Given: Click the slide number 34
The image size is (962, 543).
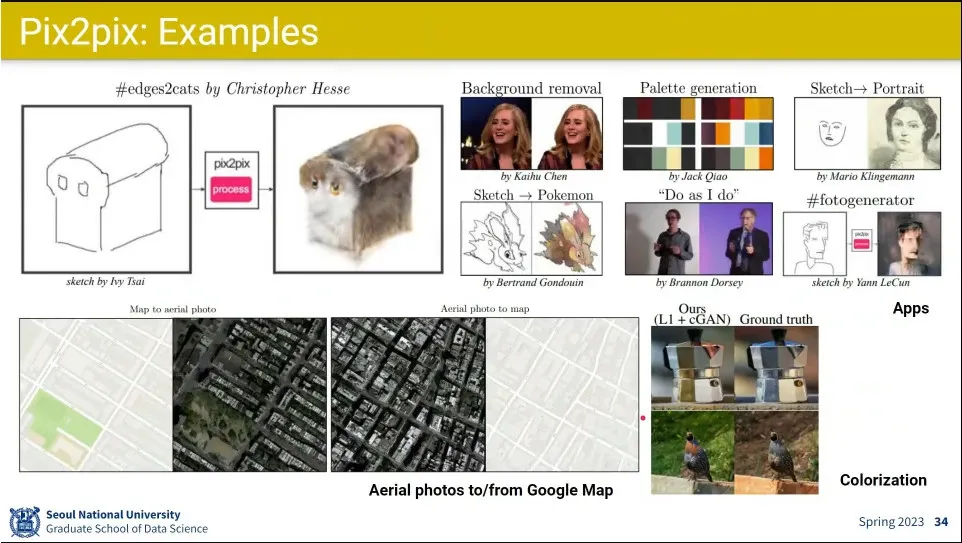Looking at the screenshot, I should tap(941, 522).
